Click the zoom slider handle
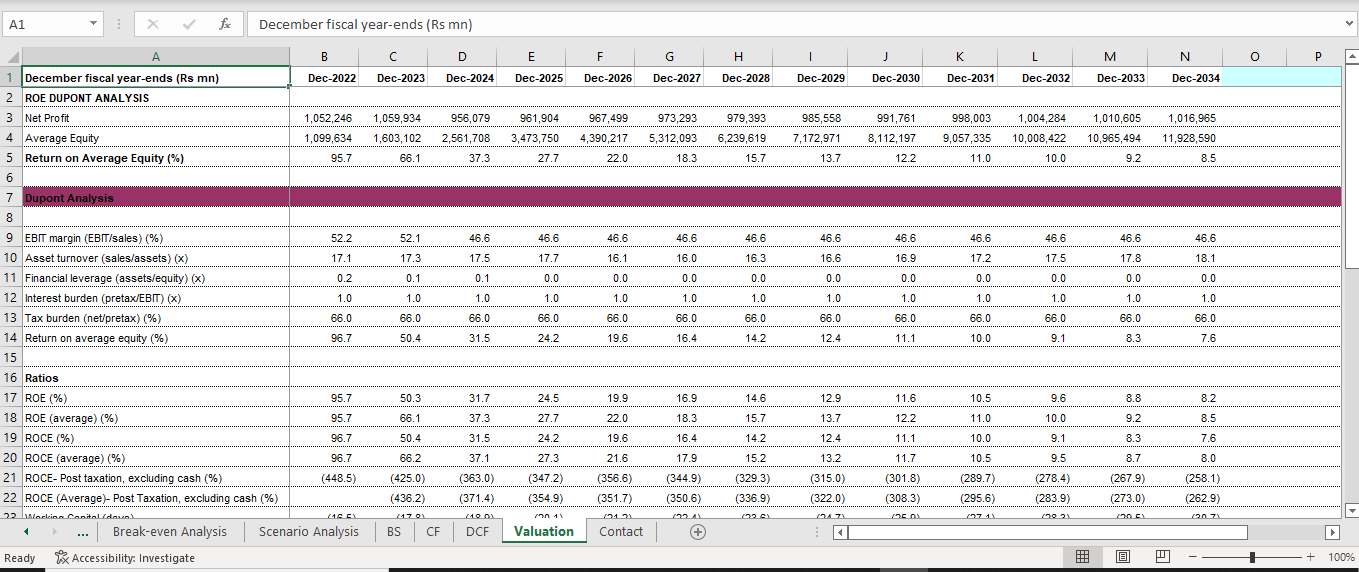 [1252, 557]
